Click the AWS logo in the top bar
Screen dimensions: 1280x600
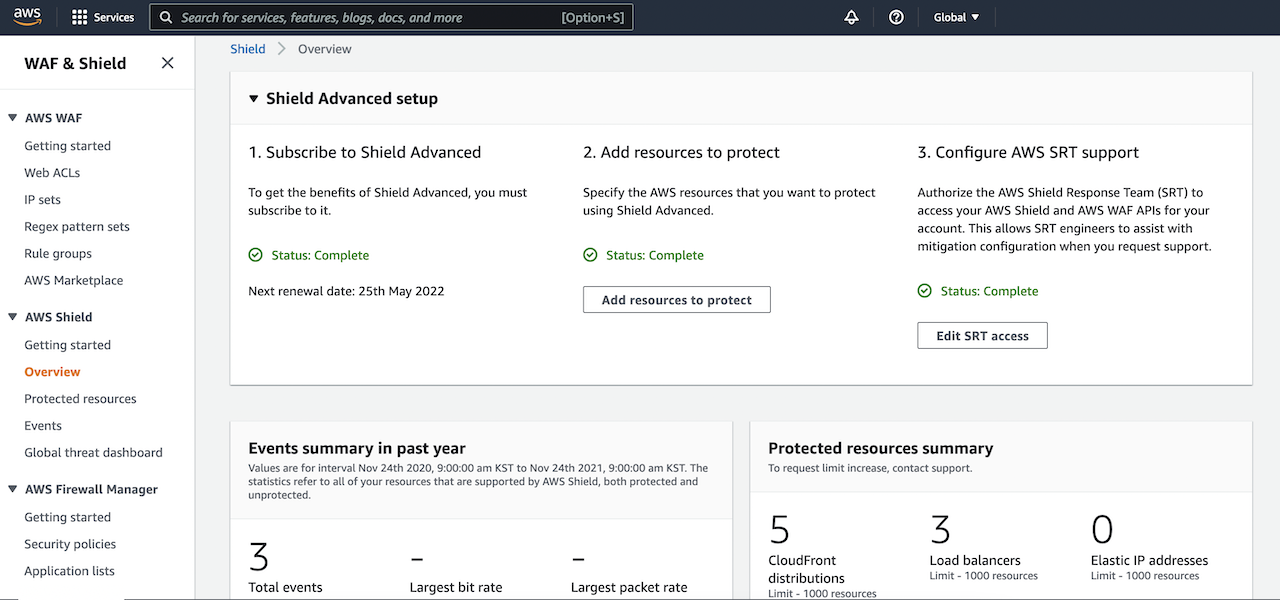27,16
